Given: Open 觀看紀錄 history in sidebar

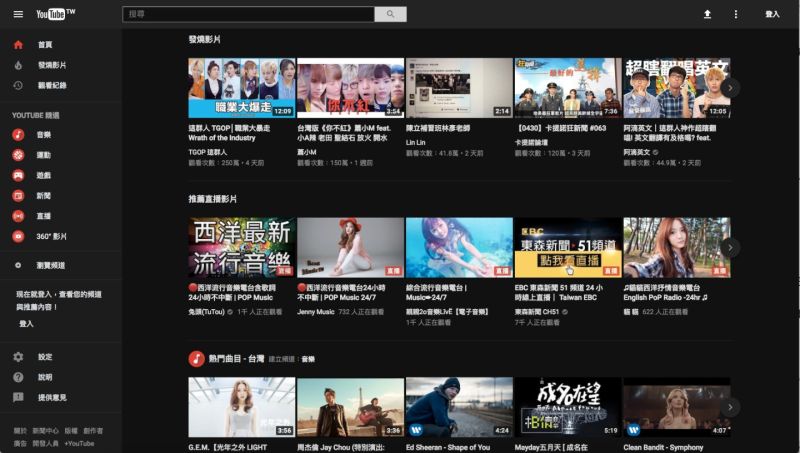Looking at the screenshot, I should 61,85.
